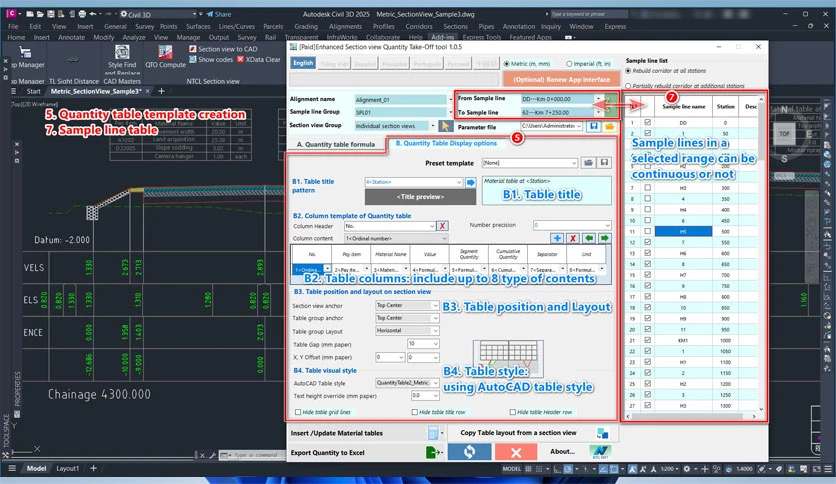This screenshot has width=836, height=484.
Task: Click Copy Table layout from section view icon
Action: click(x=602, y=433)
